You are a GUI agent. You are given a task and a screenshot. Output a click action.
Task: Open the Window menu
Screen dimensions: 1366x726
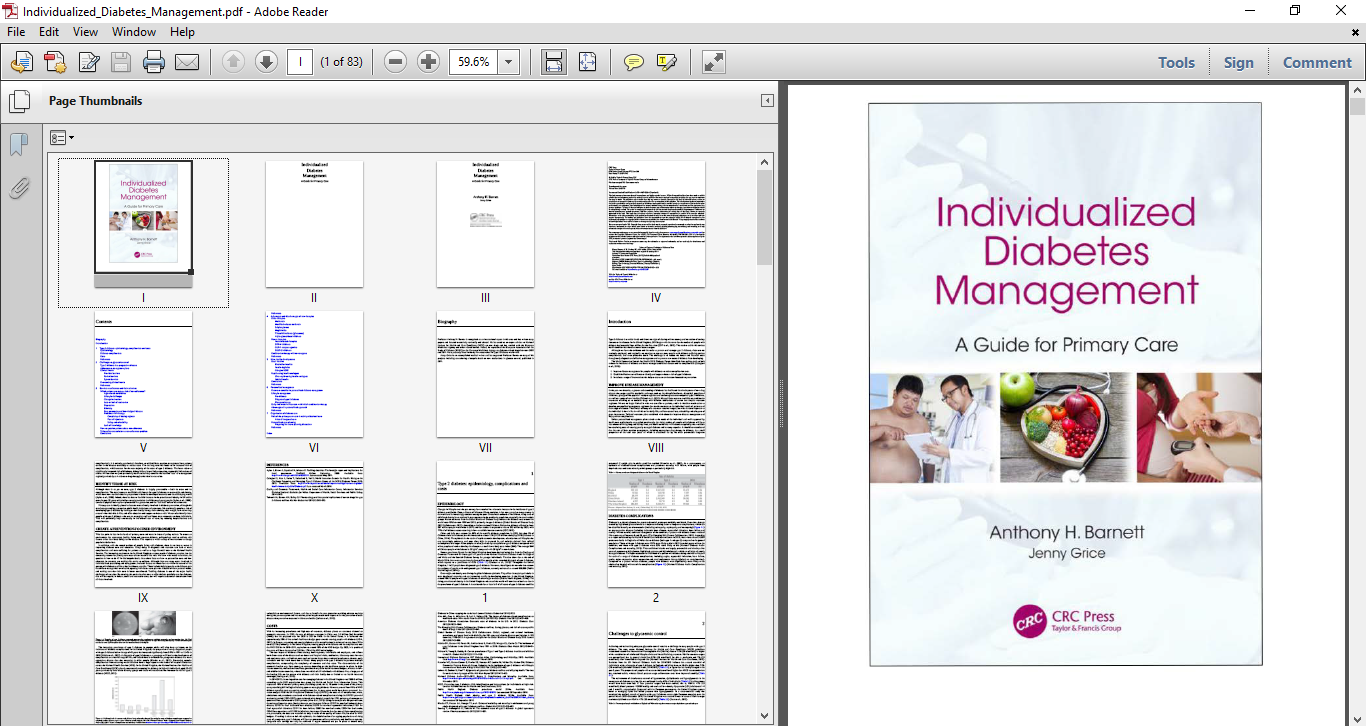[x=133, y=32]
